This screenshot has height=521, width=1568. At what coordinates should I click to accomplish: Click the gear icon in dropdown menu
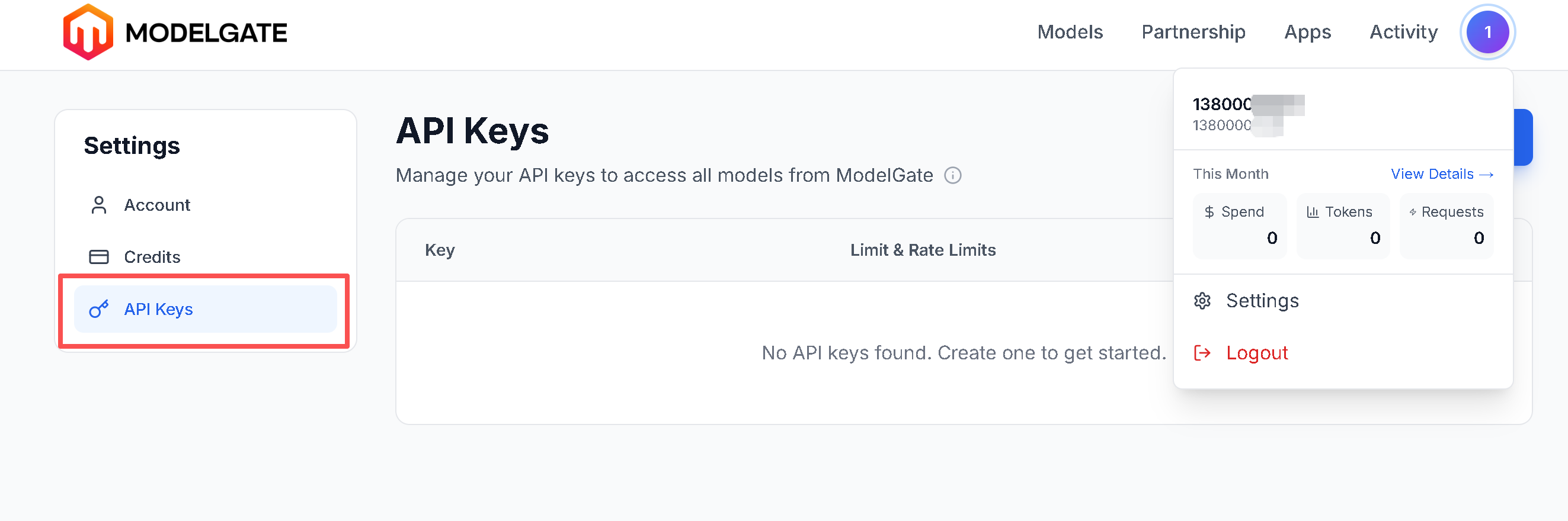1202,301
